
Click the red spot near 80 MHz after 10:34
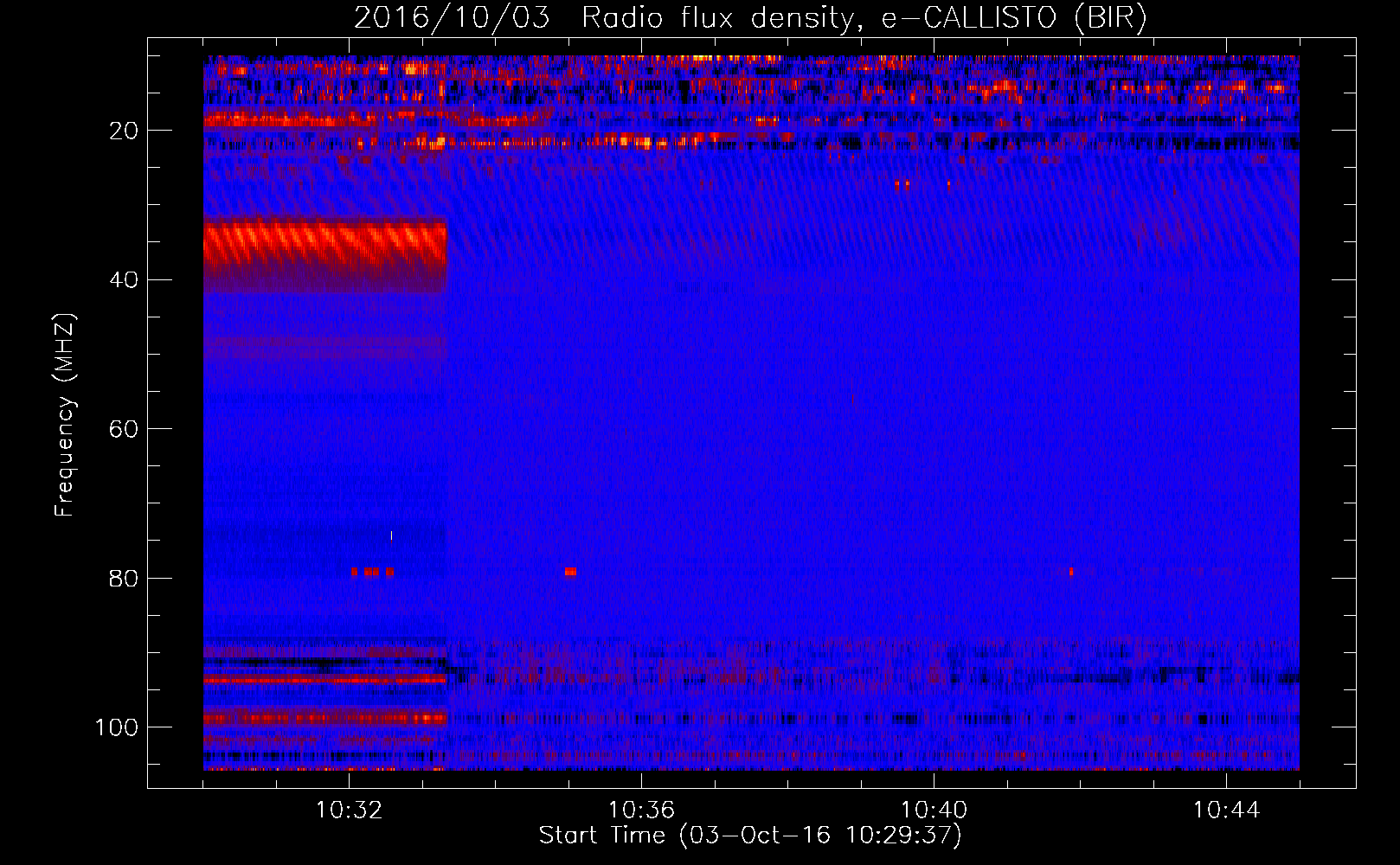[570, 572]
